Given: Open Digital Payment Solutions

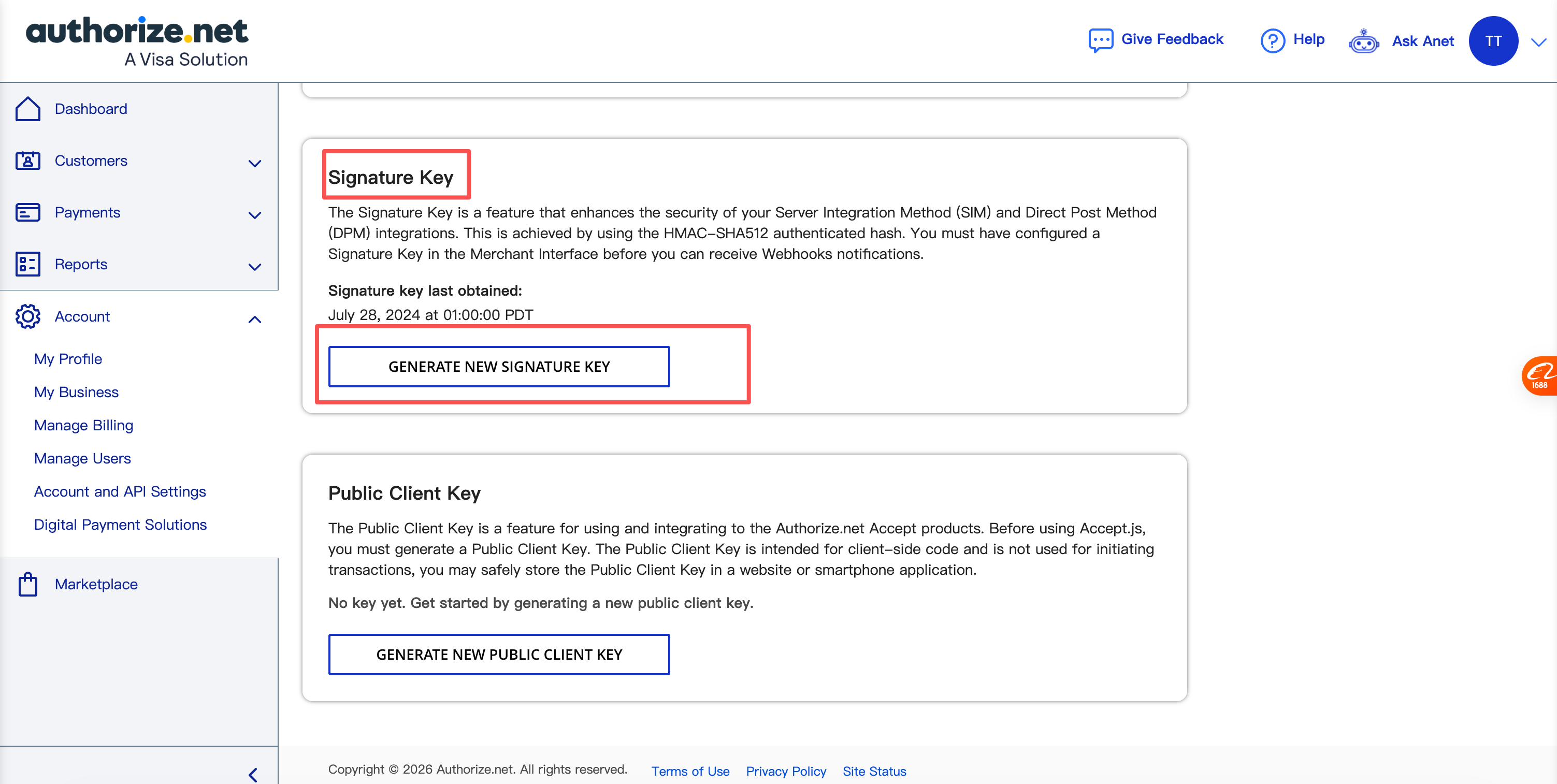Looking at the screenshot, I should click(120, 525).
